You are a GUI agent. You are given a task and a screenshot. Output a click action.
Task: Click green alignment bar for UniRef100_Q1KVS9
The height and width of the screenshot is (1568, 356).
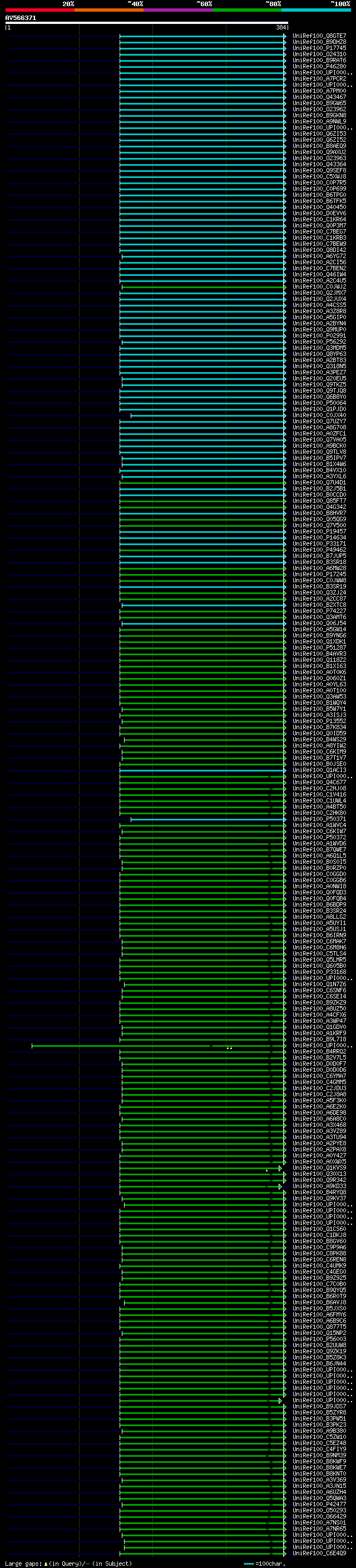click(x=201, y=1168)
